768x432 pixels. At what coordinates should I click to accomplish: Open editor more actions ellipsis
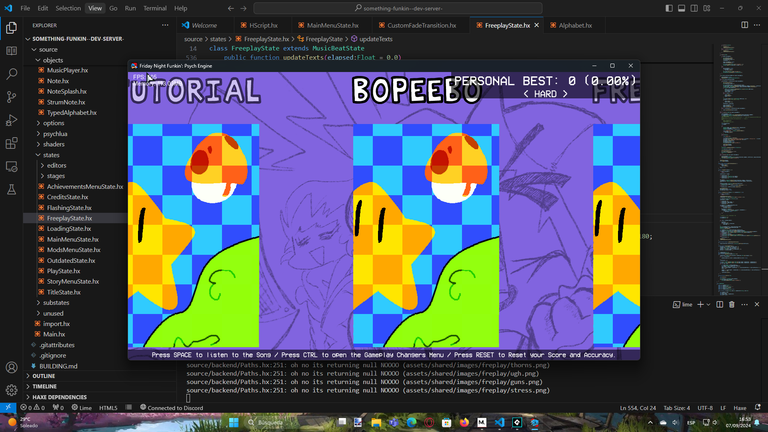point(757,25)
